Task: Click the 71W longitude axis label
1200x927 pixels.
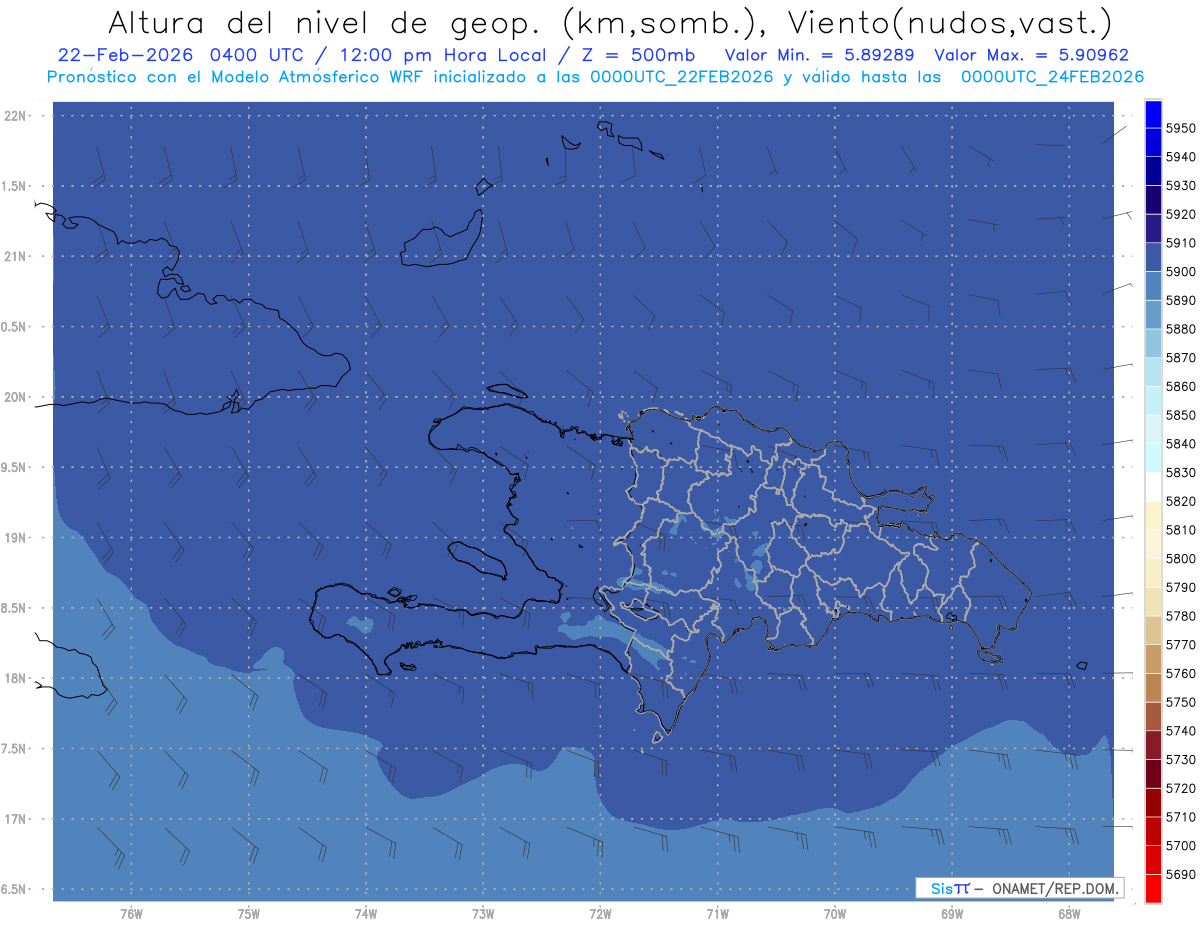Action: (x=717, y=914)
